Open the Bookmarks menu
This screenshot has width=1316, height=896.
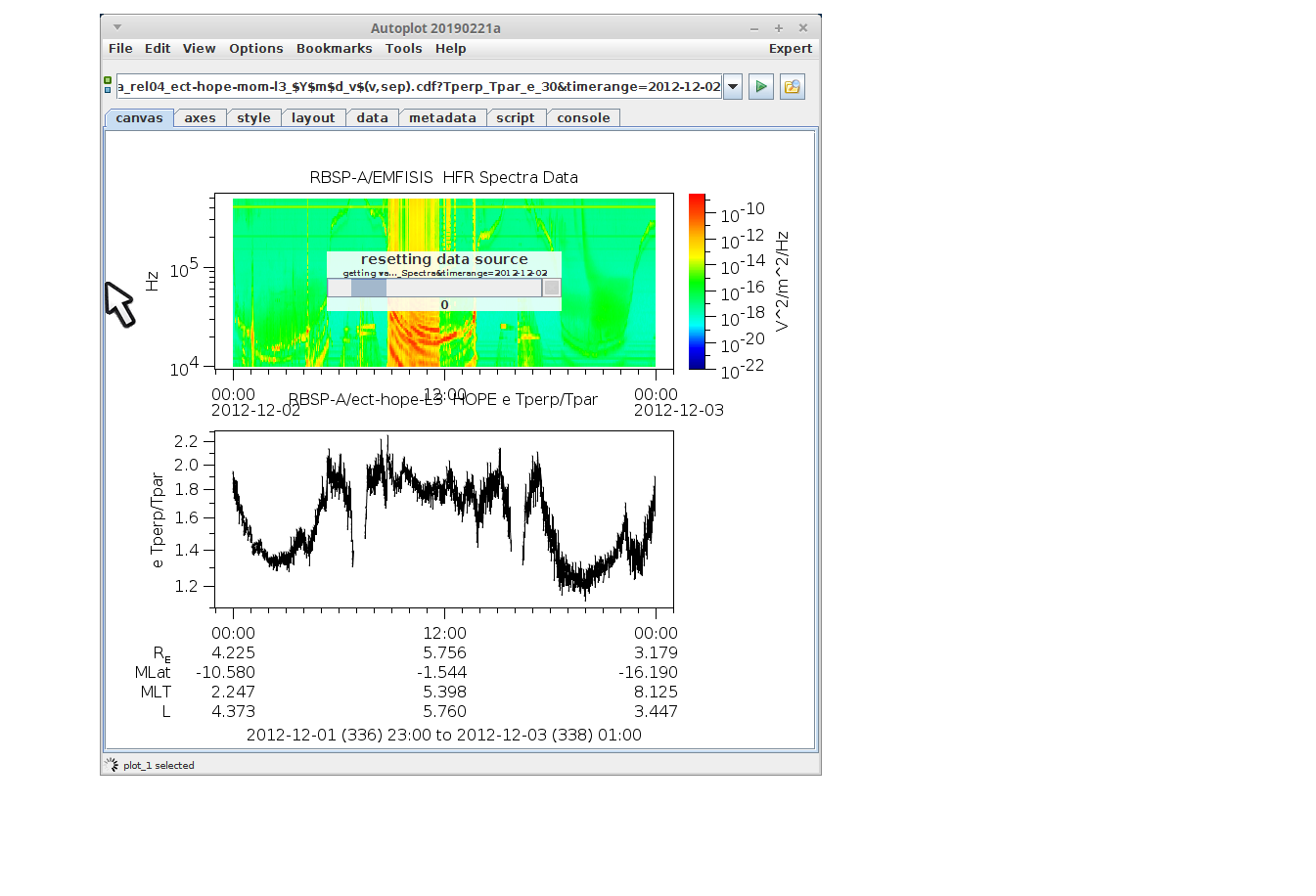coord(334,49)
